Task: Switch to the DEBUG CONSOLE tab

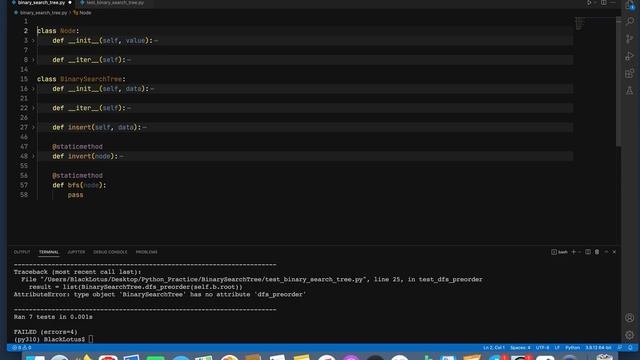Action: tap(110, 252)
